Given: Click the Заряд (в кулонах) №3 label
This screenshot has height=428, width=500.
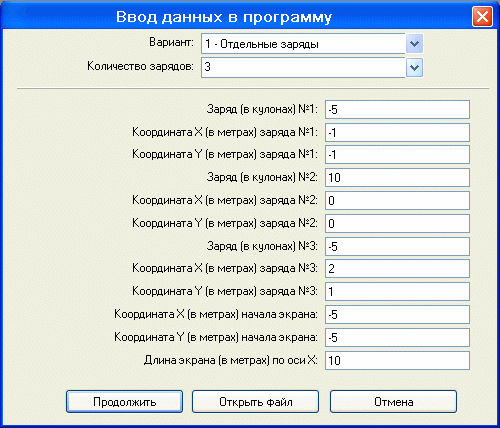Looking at the screenshot, I should pos(262,246).
